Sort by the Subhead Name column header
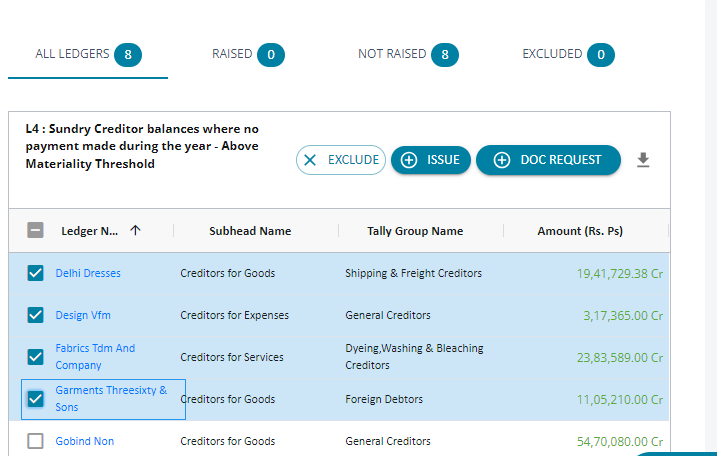Viewport: 717px width, 456px height. (x=250, y=231)
